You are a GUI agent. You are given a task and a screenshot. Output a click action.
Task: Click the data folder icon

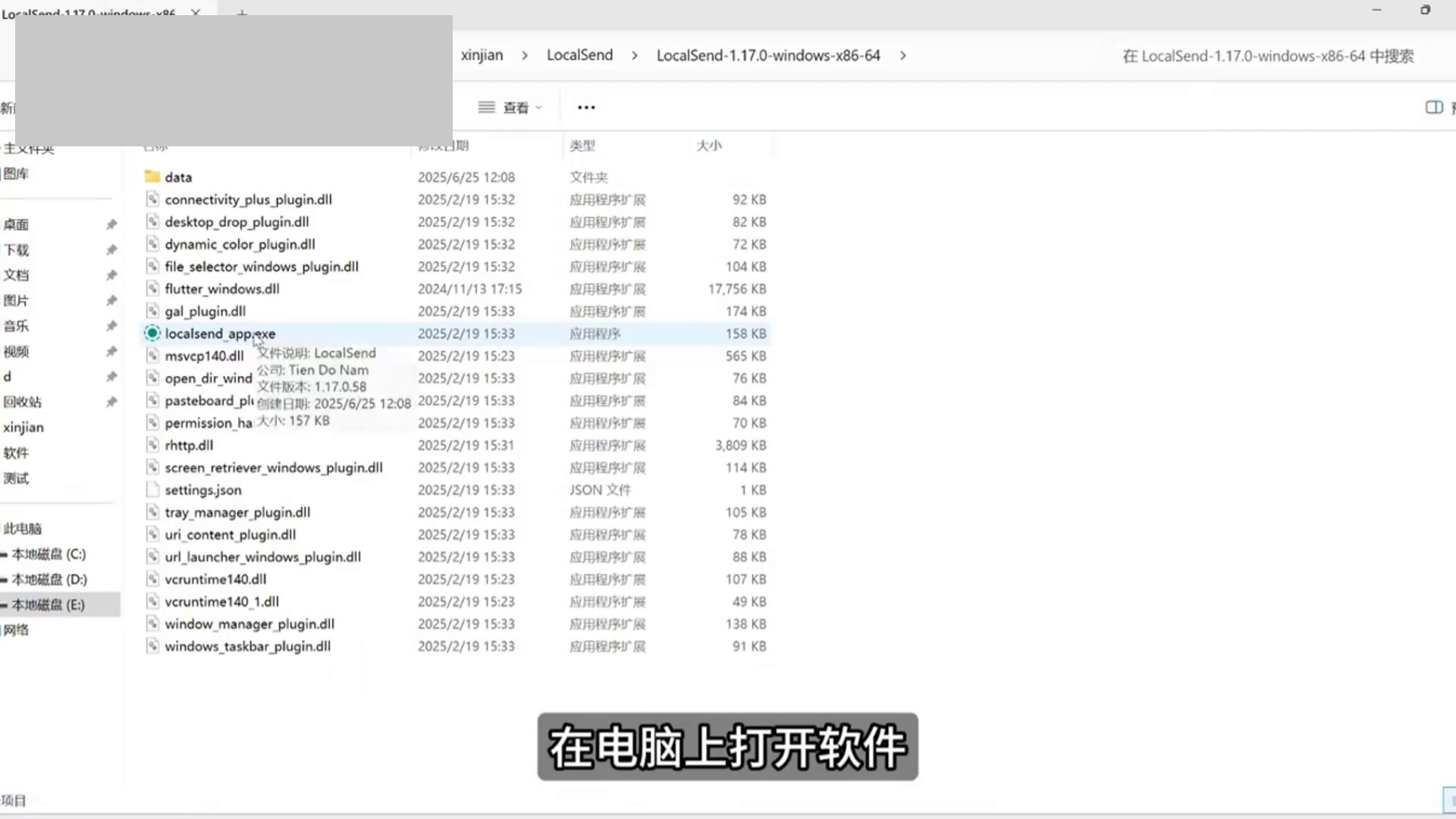click(152, 177)
